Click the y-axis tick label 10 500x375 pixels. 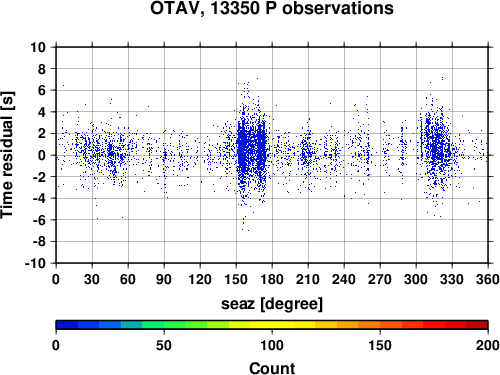pos(38,47)
